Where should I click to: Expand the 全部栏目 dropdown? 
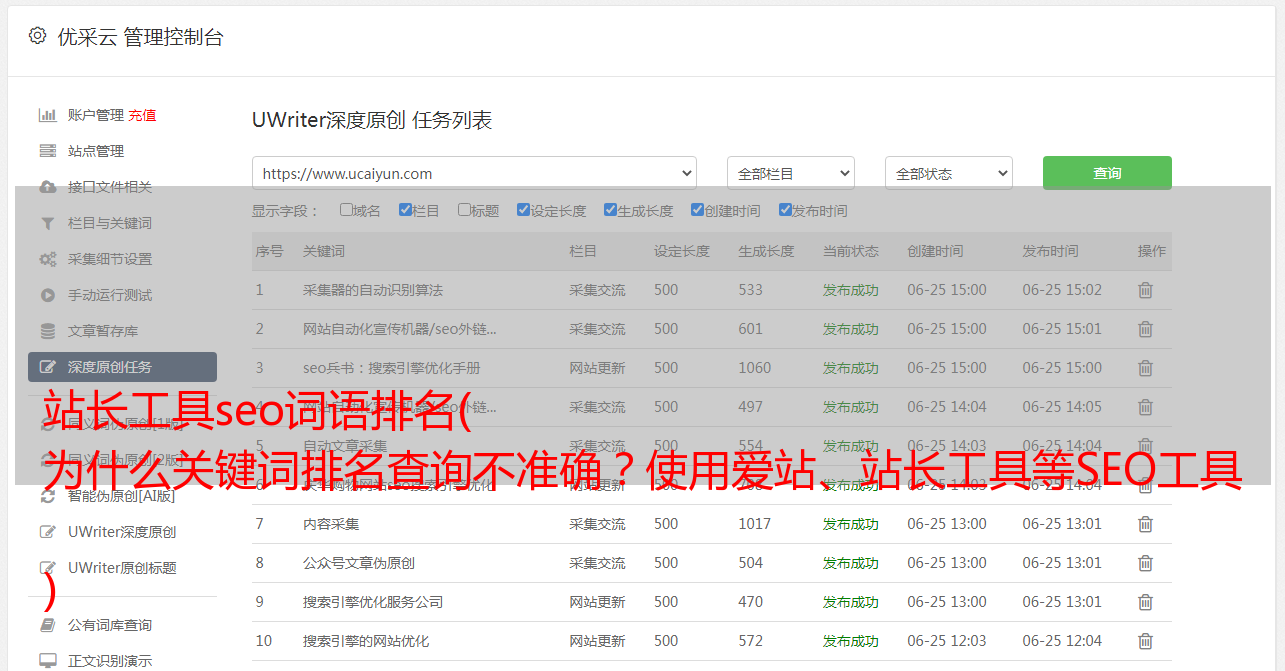click(x=790, y=173)
